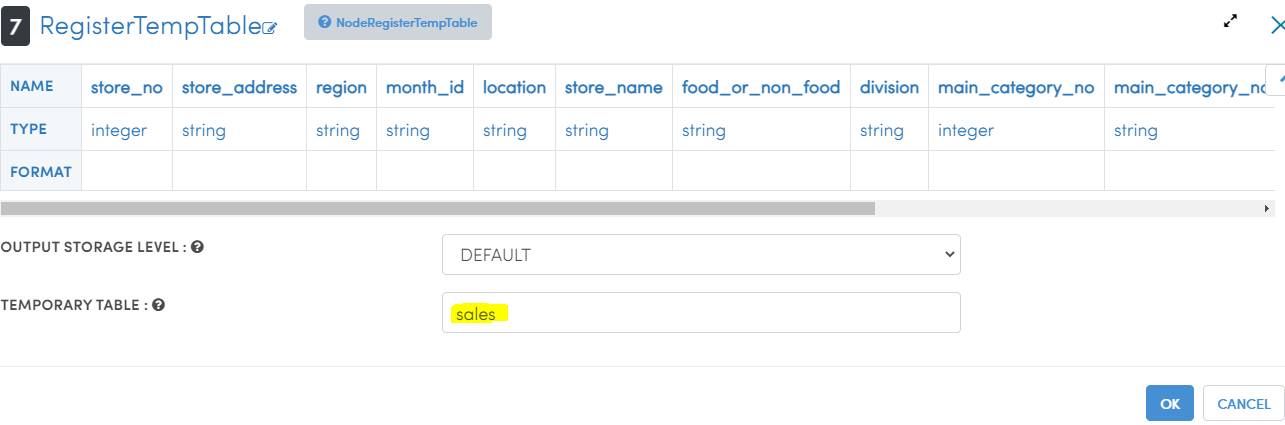This screenshot has height=425, width=1285.
Task: Open the NodeRegisterTempTable help link
Action: (x=398, y=22)
